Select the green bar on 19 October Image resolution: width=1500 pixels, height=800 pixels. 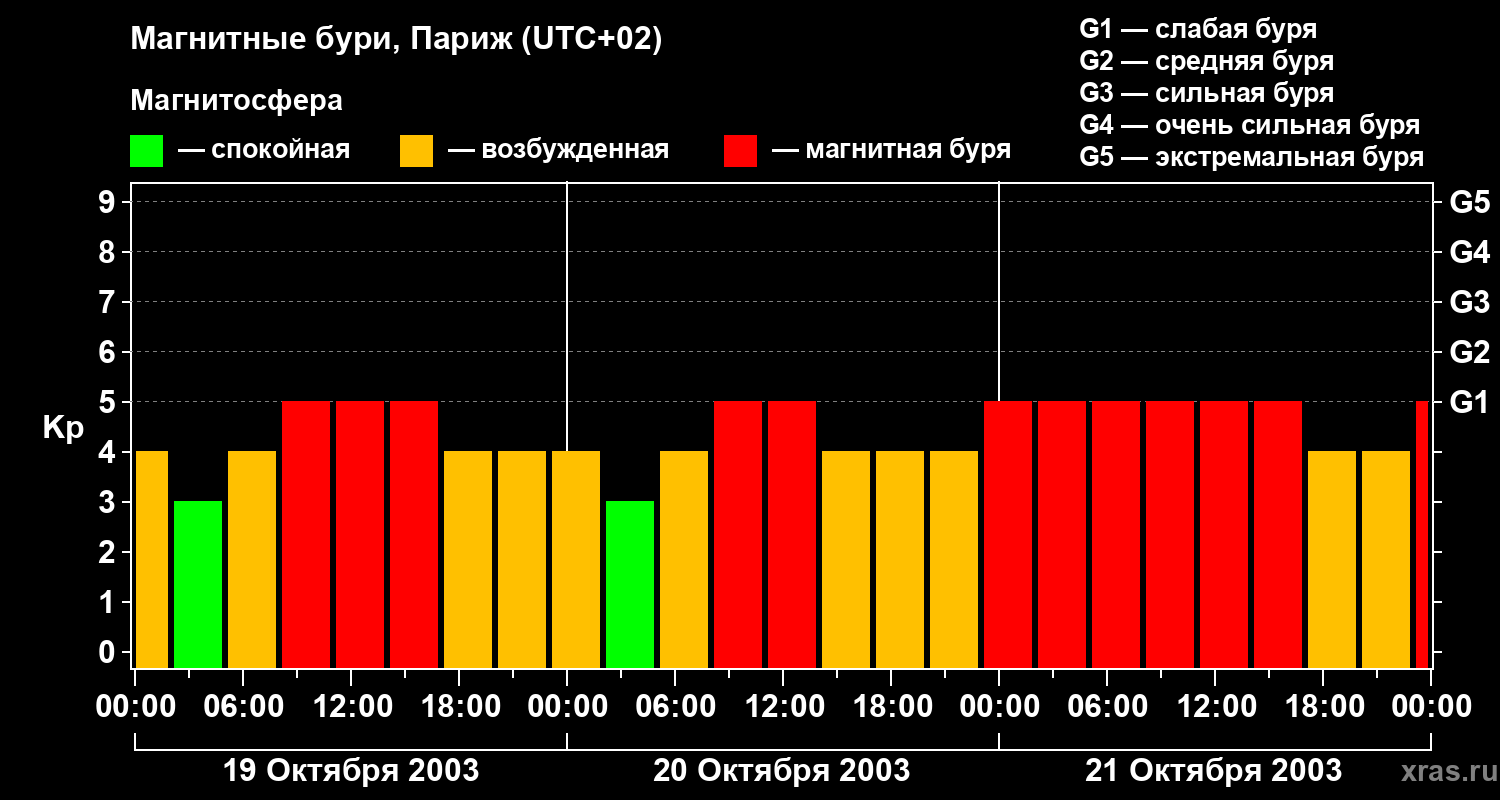click(x=198, y=584)
